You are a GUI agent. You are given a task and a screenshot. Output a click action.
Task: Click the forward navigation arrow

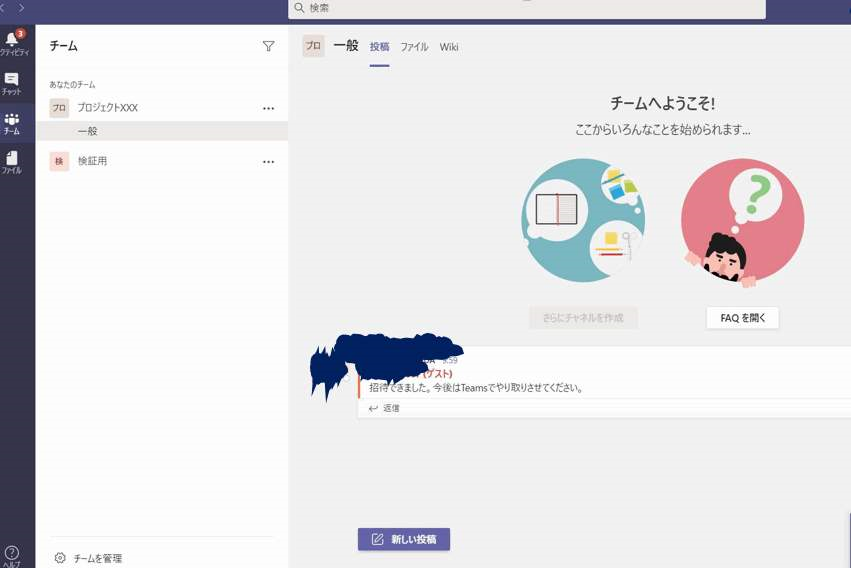[21, 8]
